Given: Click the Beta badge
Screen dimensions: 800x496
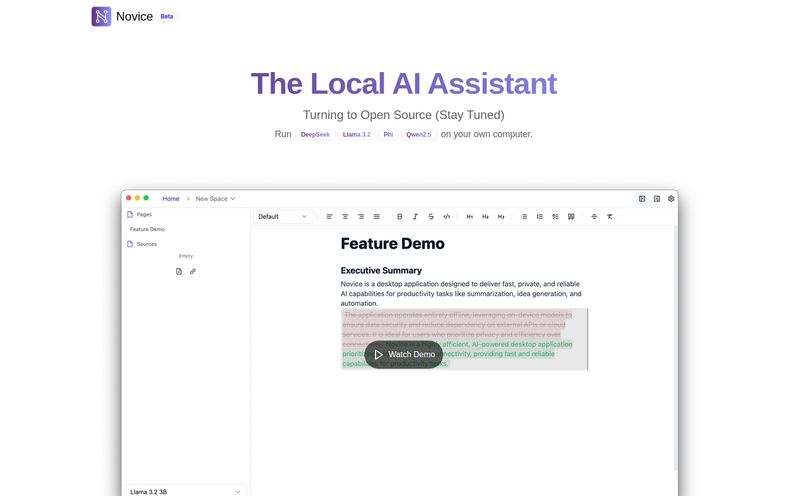Looking at the screenshot, I should point(167,16).
